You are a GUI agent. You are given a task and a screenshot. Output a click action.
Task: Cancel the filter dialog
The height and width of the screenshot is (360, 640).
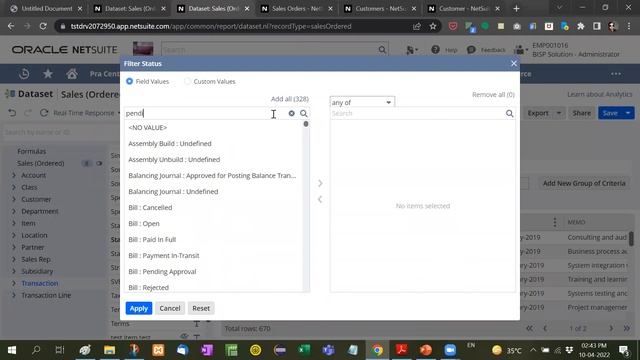coord(170,308)
